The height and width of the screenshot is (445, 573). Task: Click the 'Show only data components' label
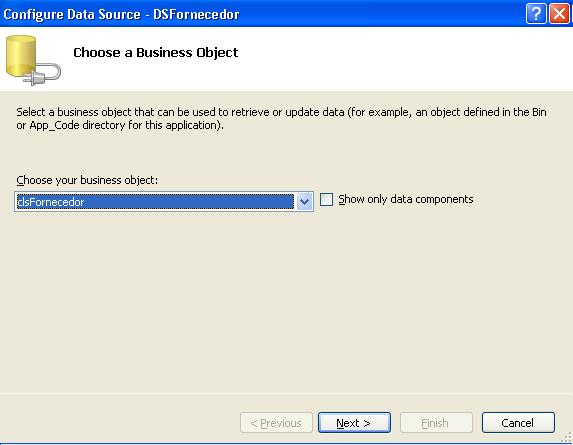pos(406,199)
